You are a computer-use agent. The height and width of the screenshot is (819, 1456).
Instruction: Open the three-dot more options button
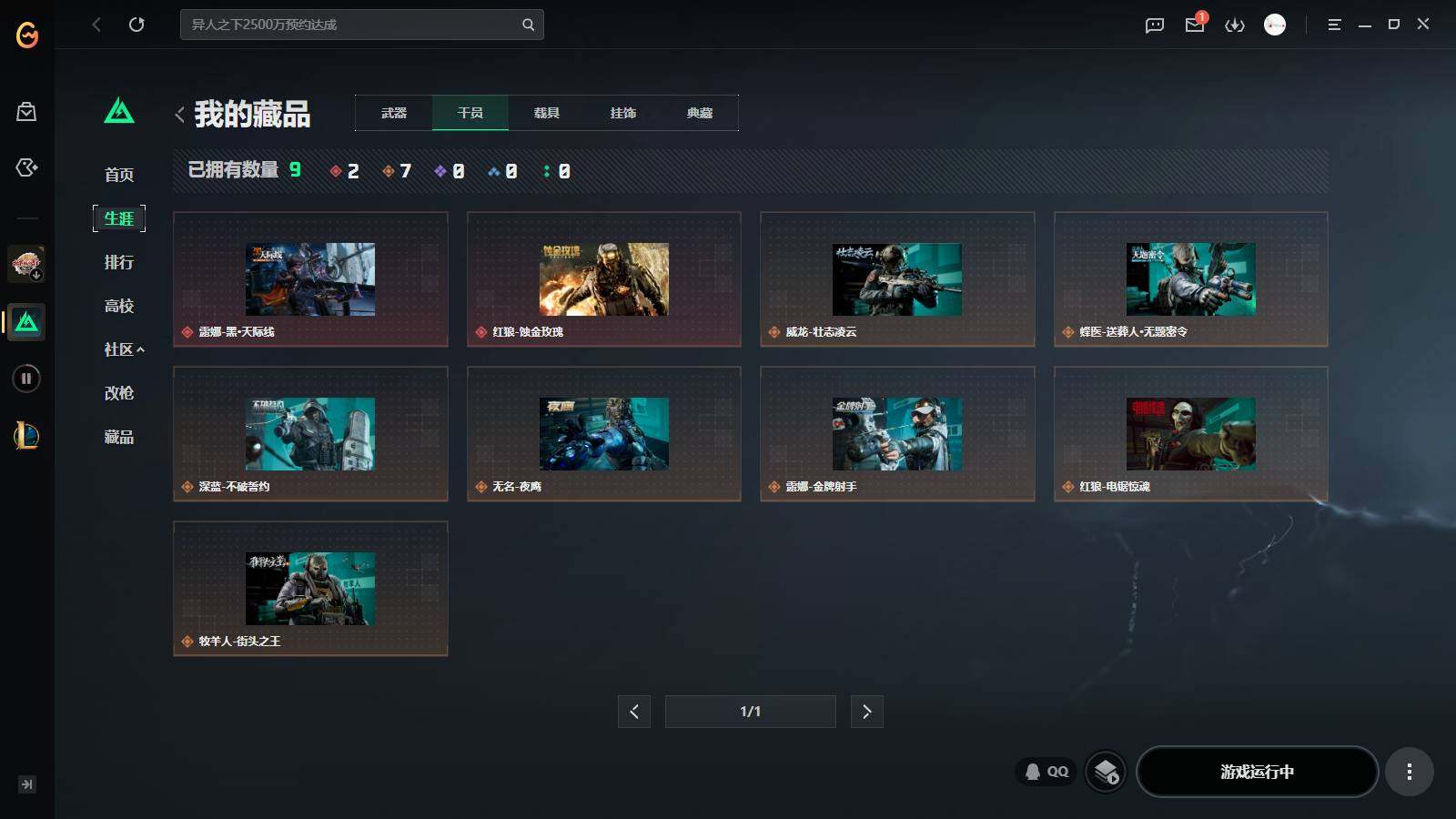tap(1409, 772)
